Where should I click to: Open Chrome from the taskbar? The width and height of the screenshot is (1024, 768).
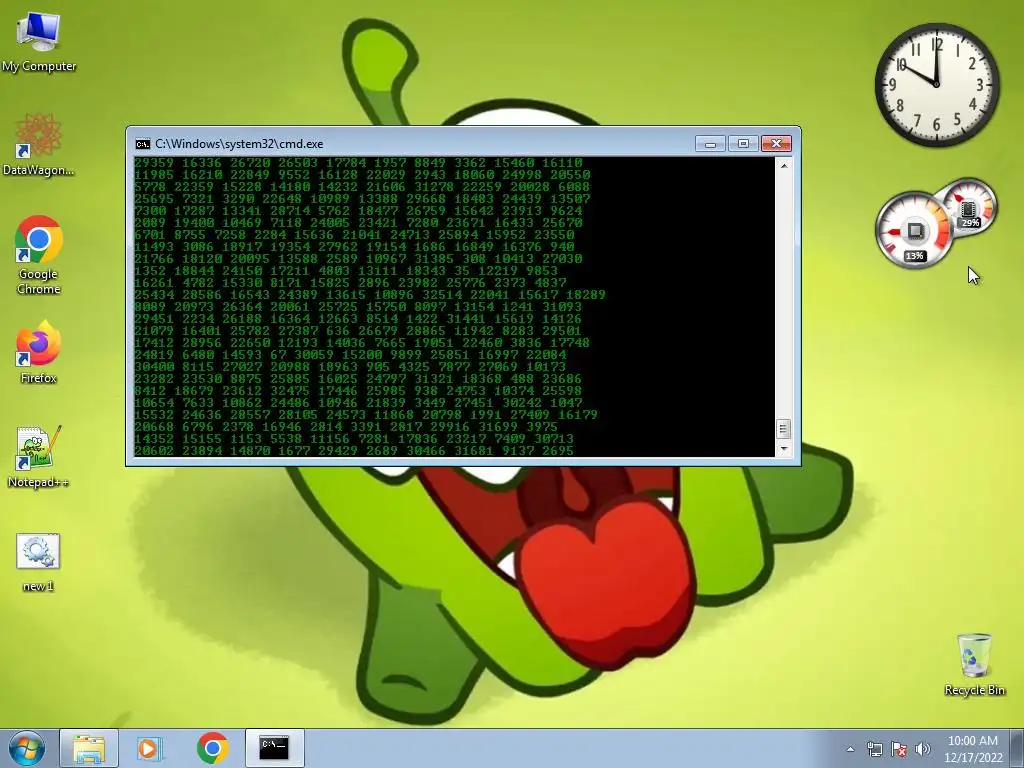212,748
